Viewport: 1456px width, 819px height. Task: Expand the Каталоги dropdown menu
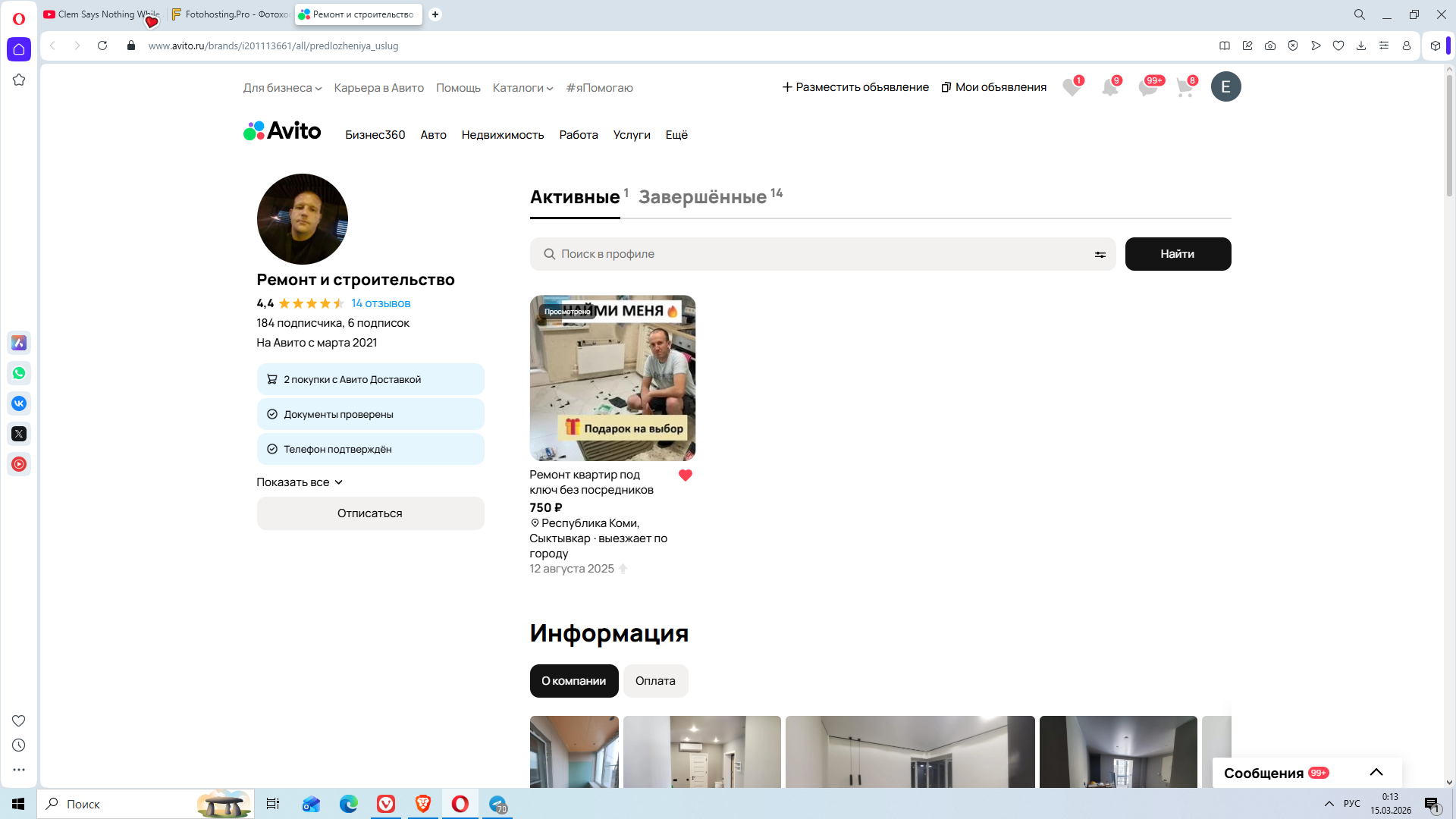pyautogui.click(x=522, y=88)
